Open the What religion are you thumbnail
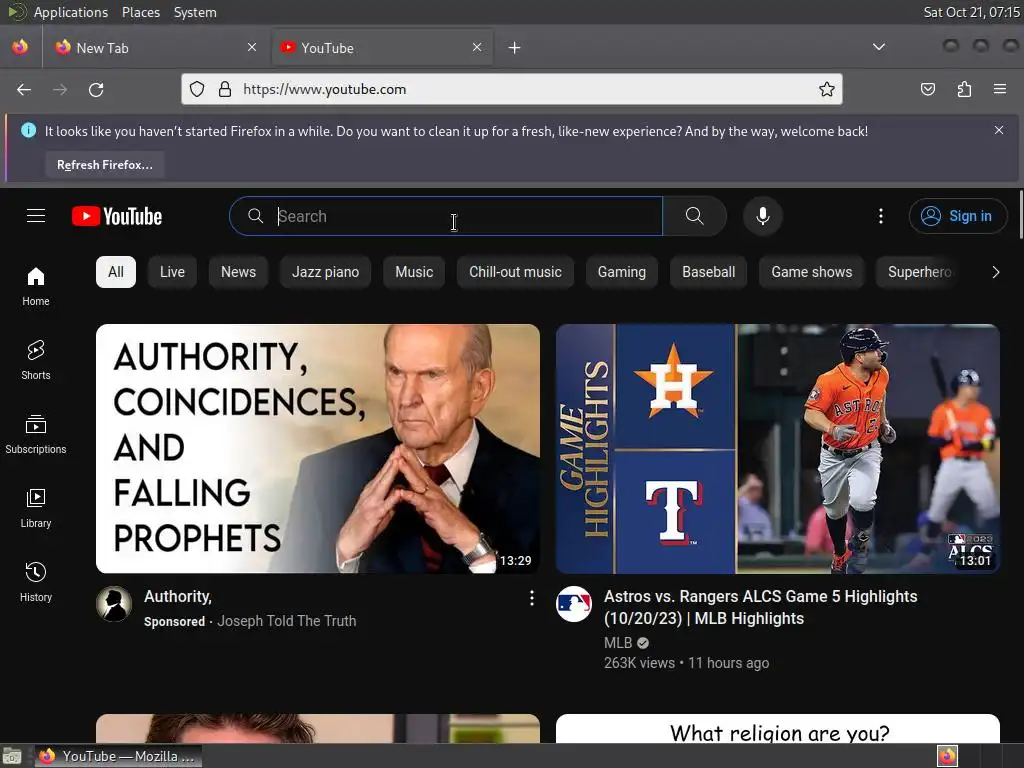Screen dimensions: 1024x768 point(778,728)
